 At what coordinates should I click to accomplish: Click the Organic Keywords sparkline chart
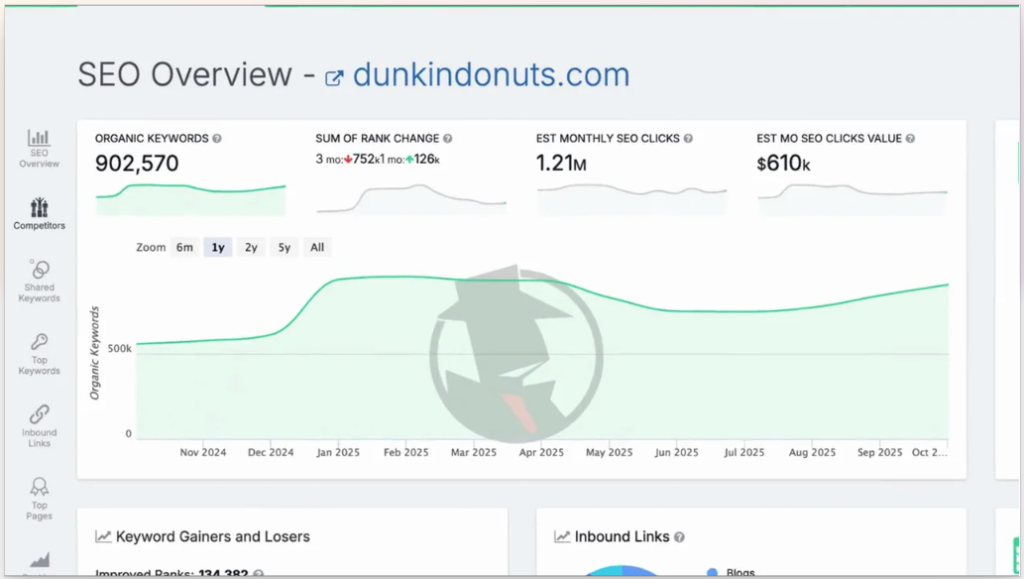(191, 200)
